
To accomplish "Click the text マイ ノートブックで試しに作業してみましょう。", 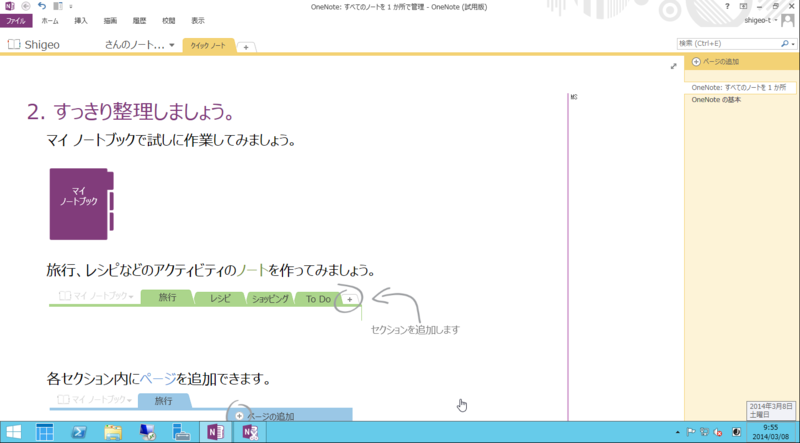I will pyautogui.click(x=171, y=140).
